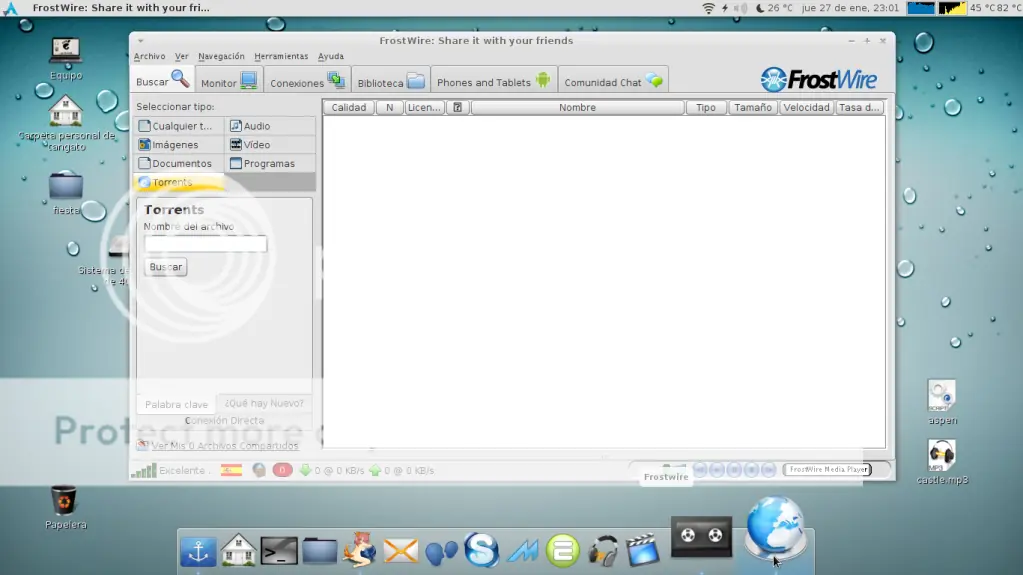The height and width of the screenshot is (575, 1023).
Task: Click the red shared files counter badge
Action: click(x=282, y=470)
